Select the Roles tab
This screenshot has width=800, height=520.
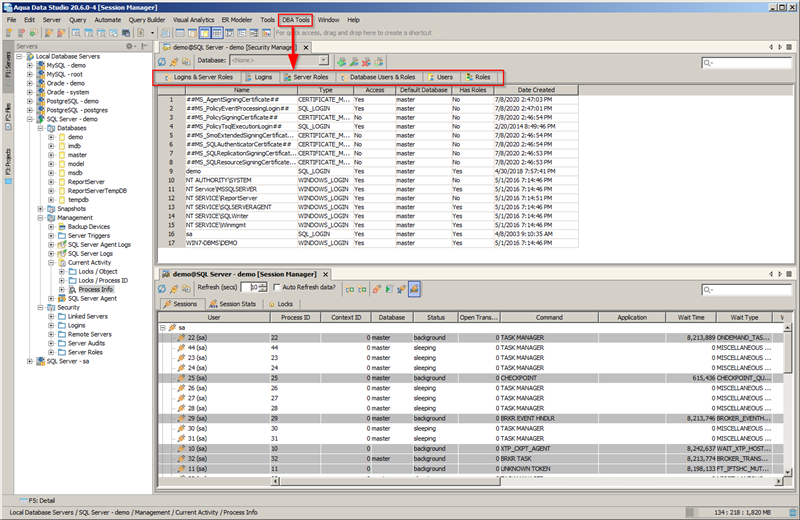[x=478, y=77]
